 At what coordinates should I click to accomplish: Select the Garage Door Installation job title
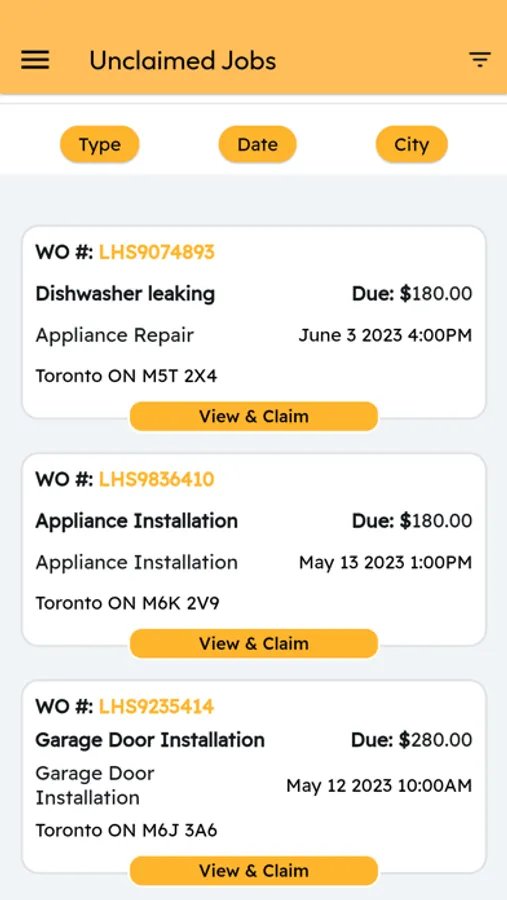pyautogui.click(x=150, y=740)
